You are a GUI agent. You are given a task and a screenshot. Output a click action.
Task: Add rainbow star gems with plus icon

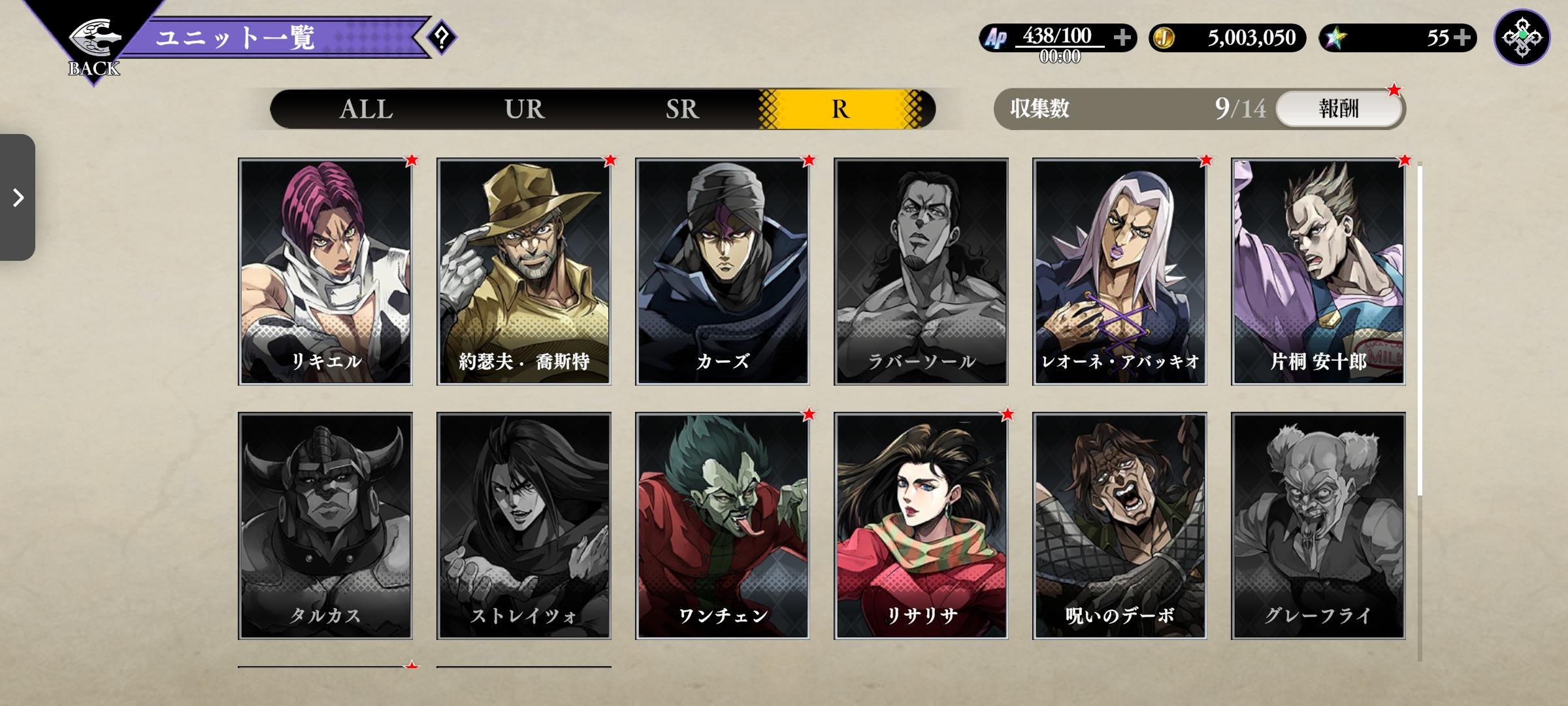1463,37
